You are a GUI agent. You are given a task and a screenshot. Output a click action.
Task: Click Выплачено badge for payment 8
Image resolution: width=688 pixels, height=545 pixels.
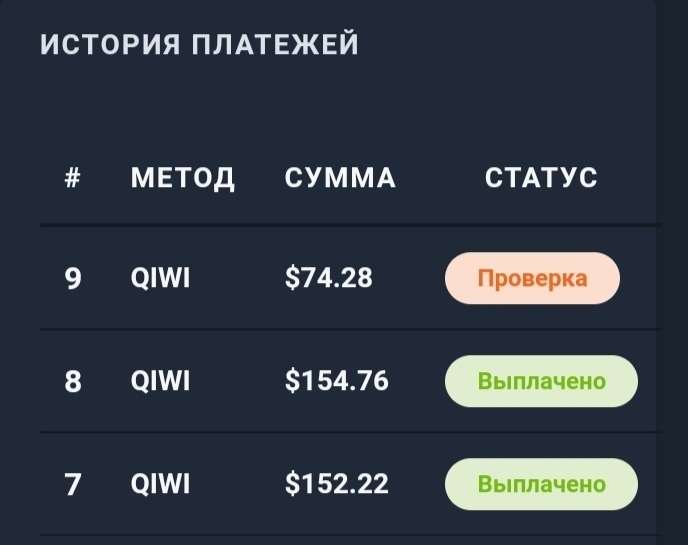click(x=541, y=381)
